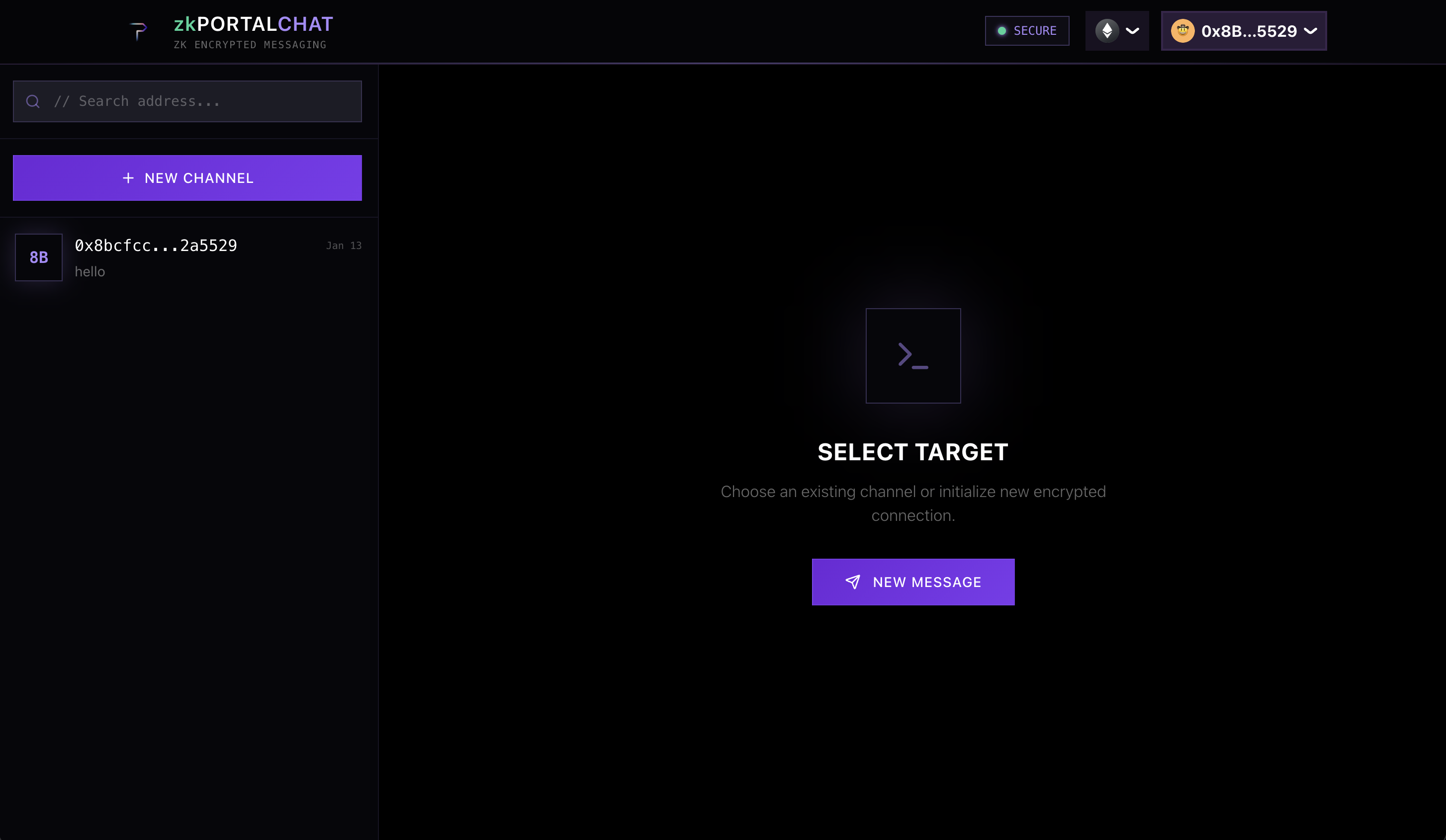Click the search magnifier icon
The height and width of the screenshot is (840, 1446).
pyautogui.click(x=33, y=101)
